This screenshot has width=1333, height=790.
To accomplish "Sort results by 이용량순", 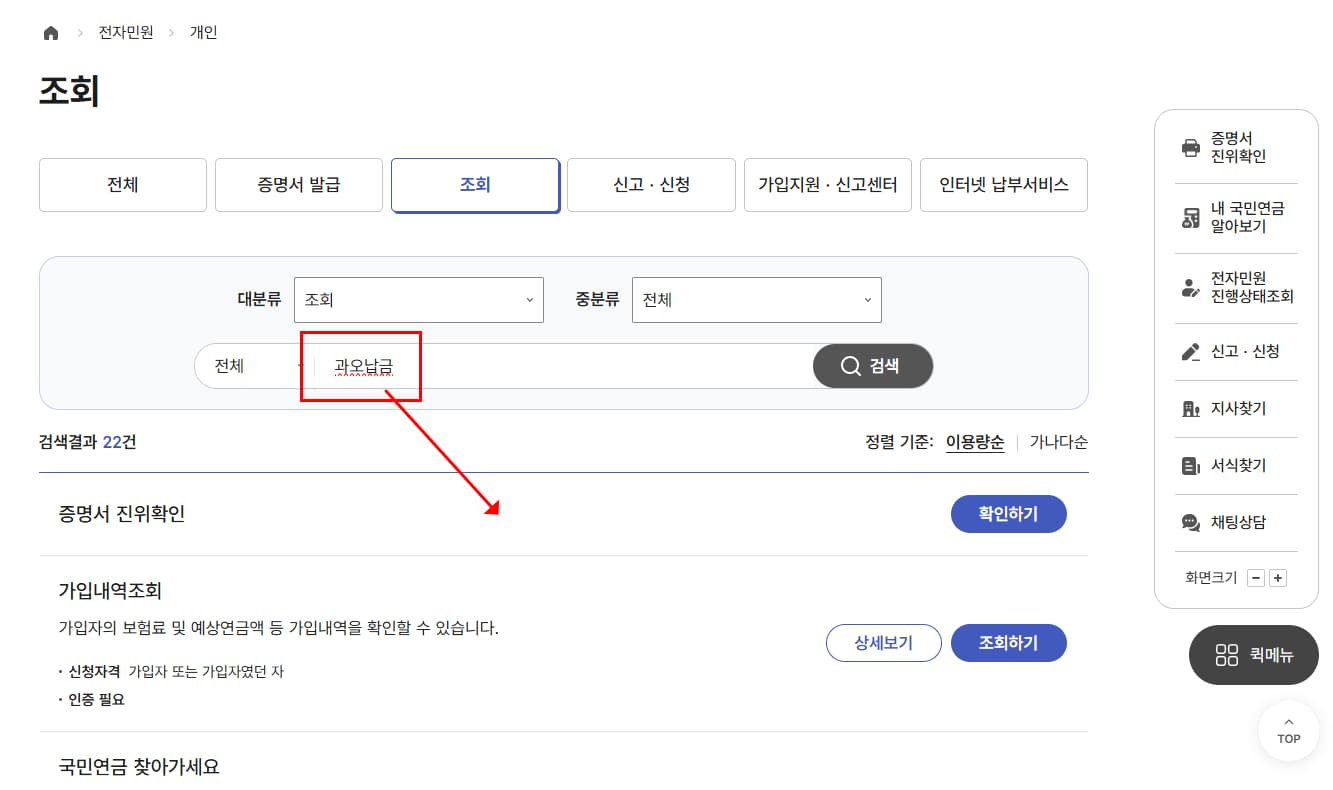I will tap(974, 441).
